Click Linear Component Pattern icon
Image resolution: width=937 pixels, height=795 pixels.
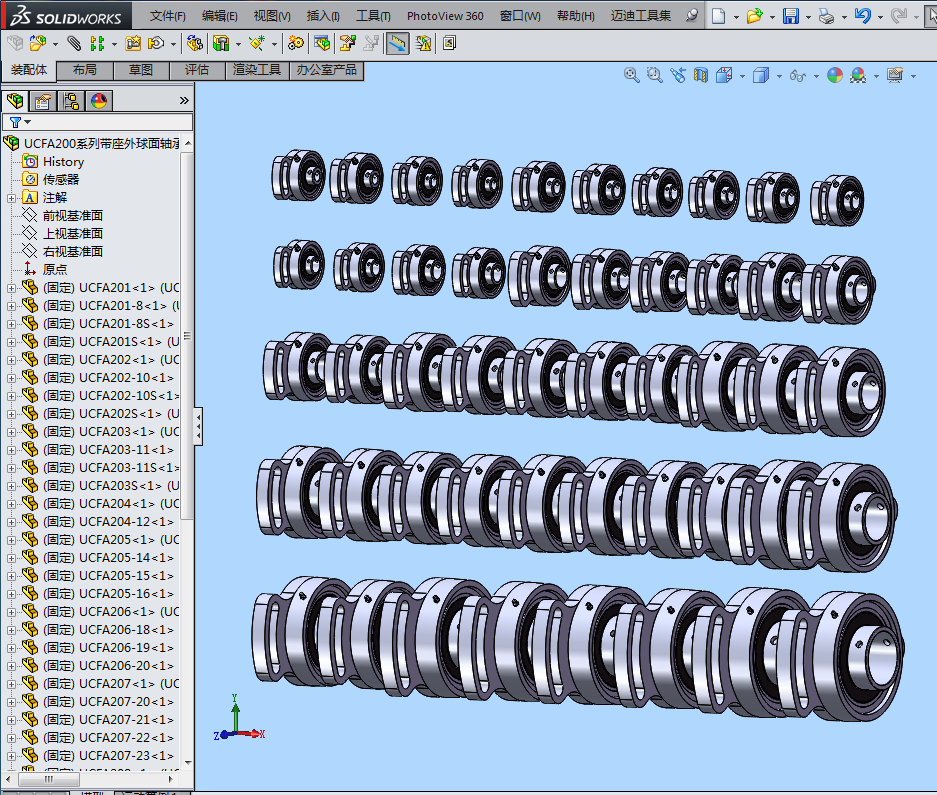point(97,43)
